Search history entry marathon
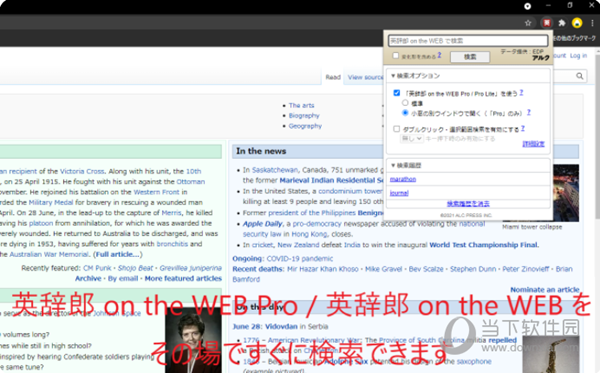Image resolution: width=600 pixels, height=373 pixels. click(x=403, y=179)
